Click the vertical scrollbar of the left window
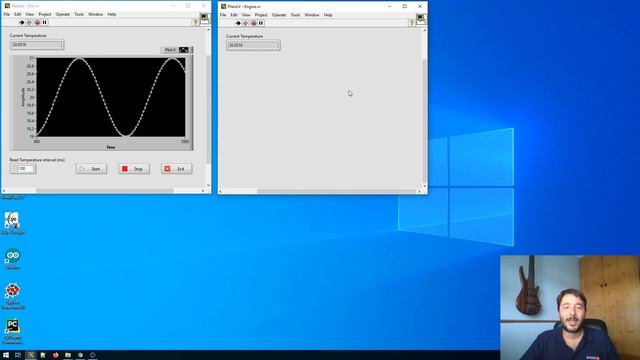The image size is (640, 360). (x=209, y=107)
